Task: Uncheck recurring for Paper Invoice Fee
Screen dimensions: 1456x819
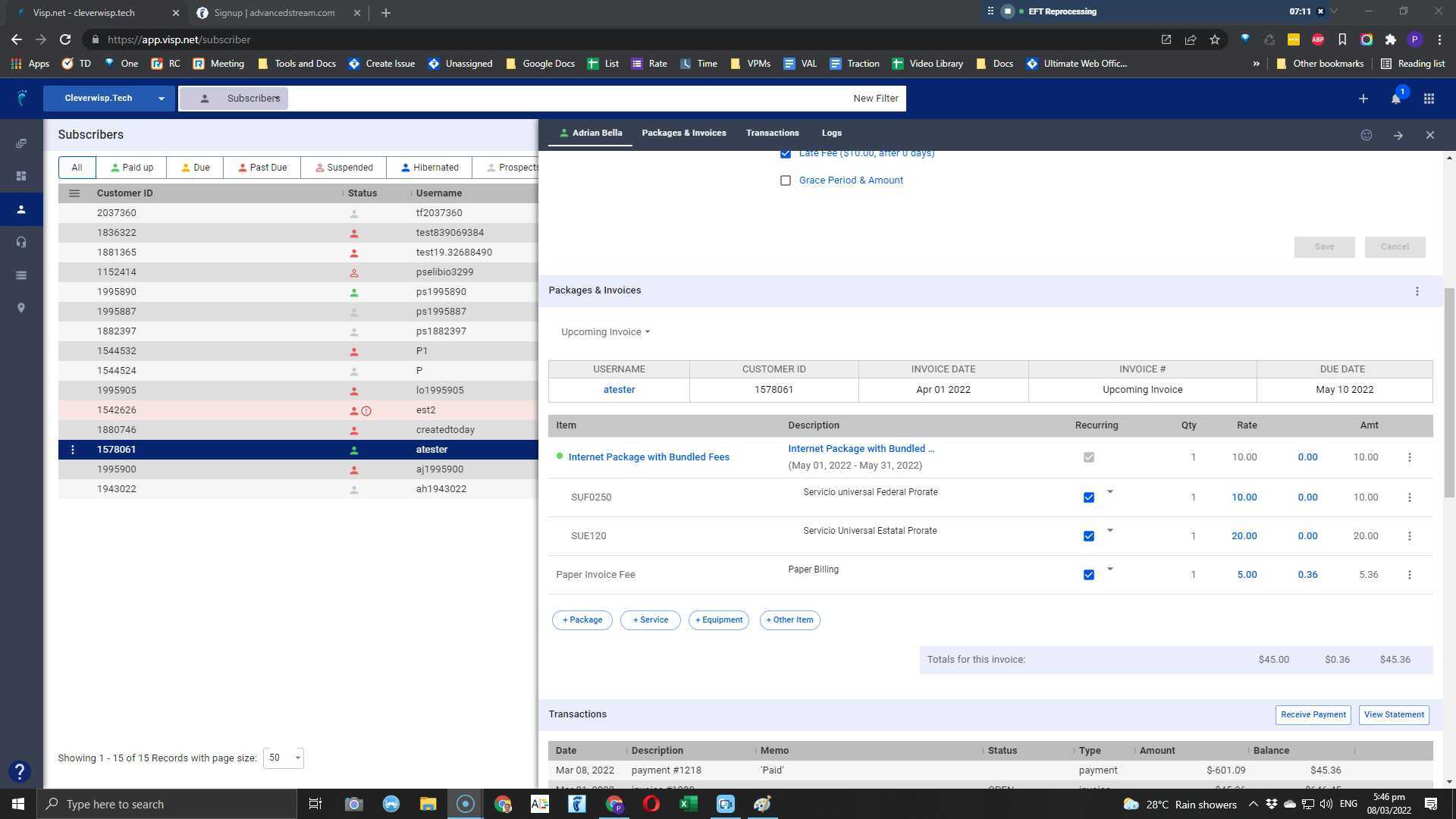Action: click(1088, 575)
